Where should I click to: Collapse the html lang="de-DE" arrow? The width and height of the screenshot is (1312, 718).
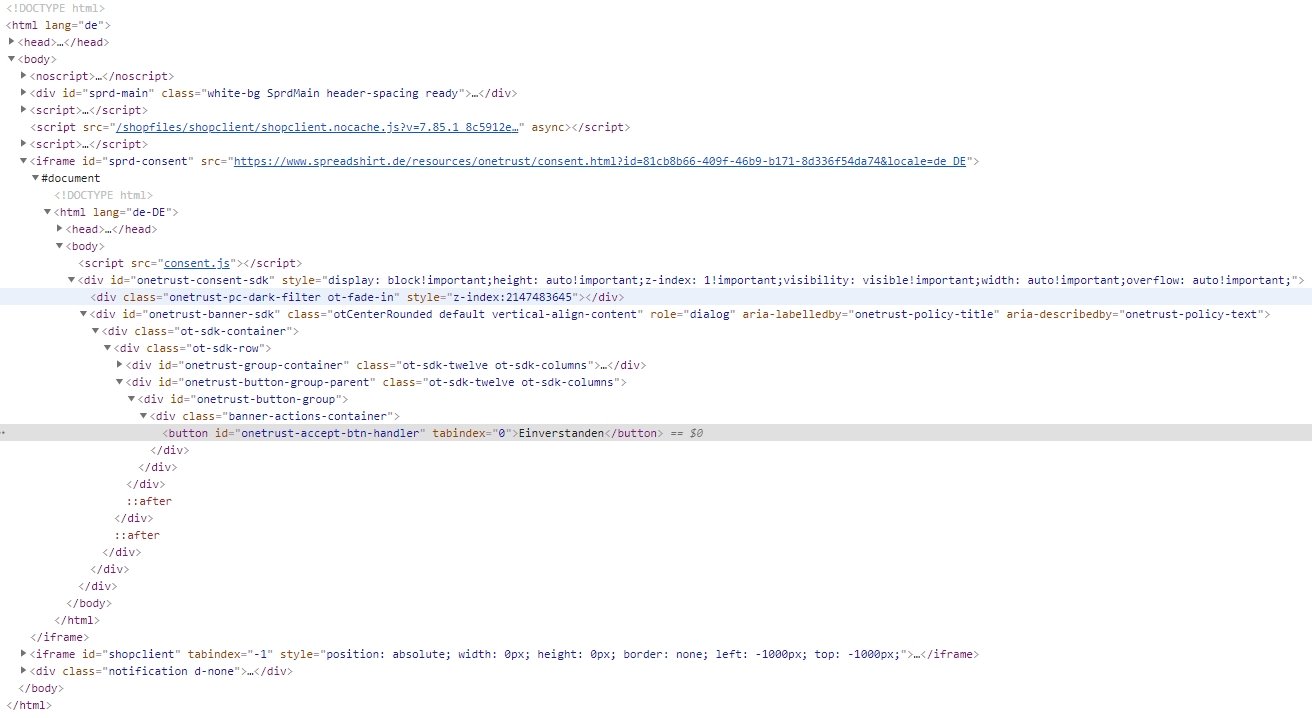(x=47, y=212)
